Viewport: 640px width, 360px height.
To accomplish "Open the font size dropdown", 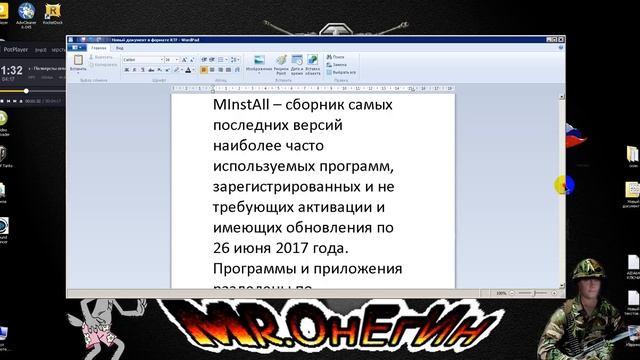I will click(177, 60).
